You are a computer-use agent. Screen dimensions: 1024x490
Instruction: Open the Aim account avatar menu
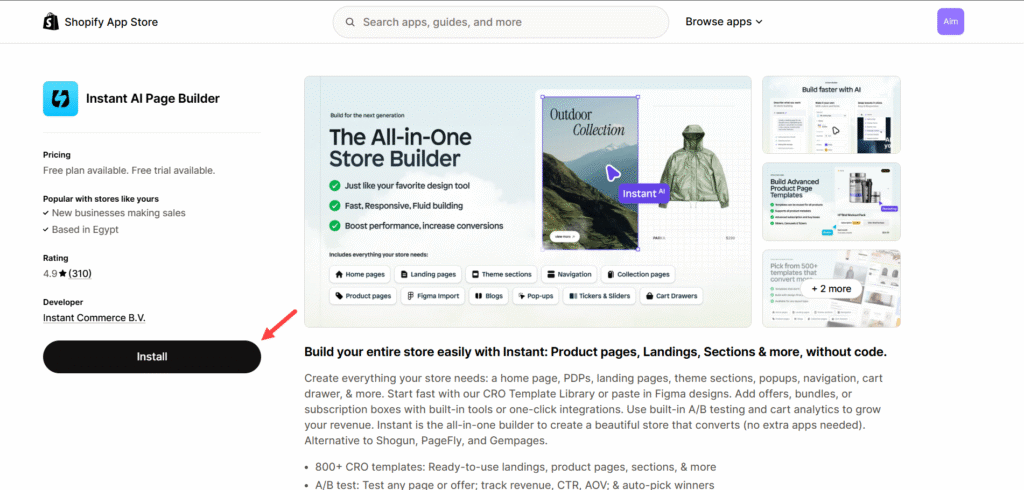point(950,22)
